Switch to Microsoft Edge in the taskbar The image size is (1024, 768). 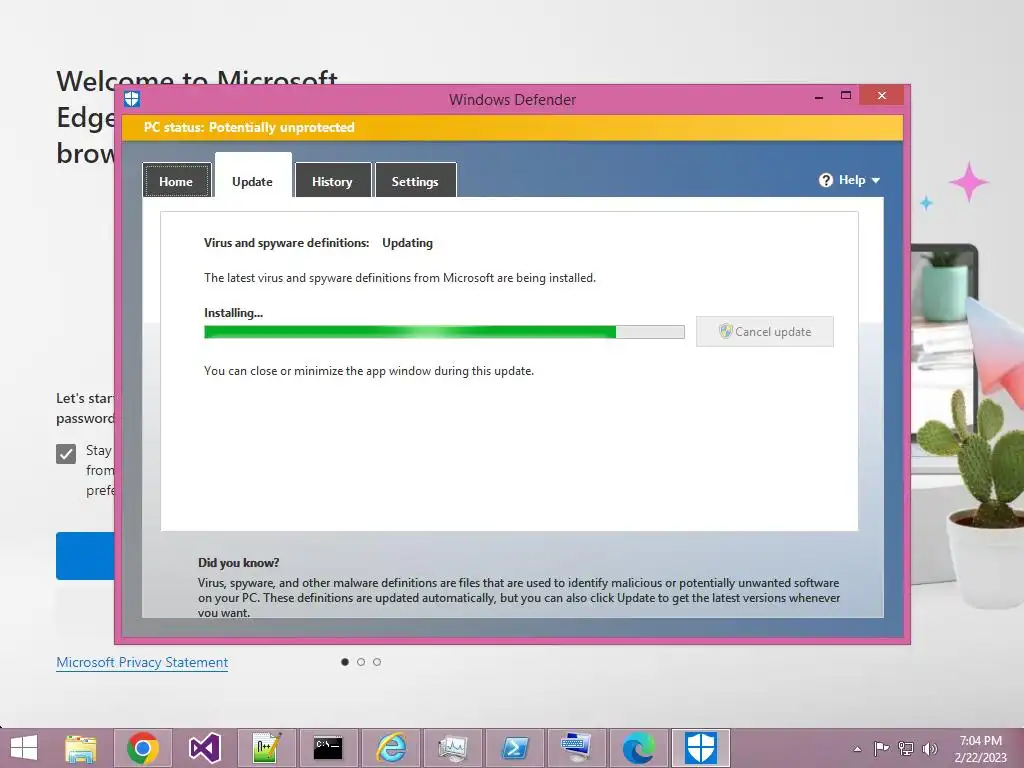638,748
